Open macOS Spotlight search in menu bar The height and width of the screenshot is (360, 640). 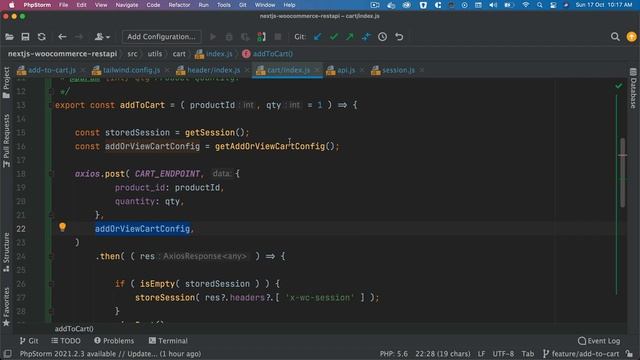540,5
